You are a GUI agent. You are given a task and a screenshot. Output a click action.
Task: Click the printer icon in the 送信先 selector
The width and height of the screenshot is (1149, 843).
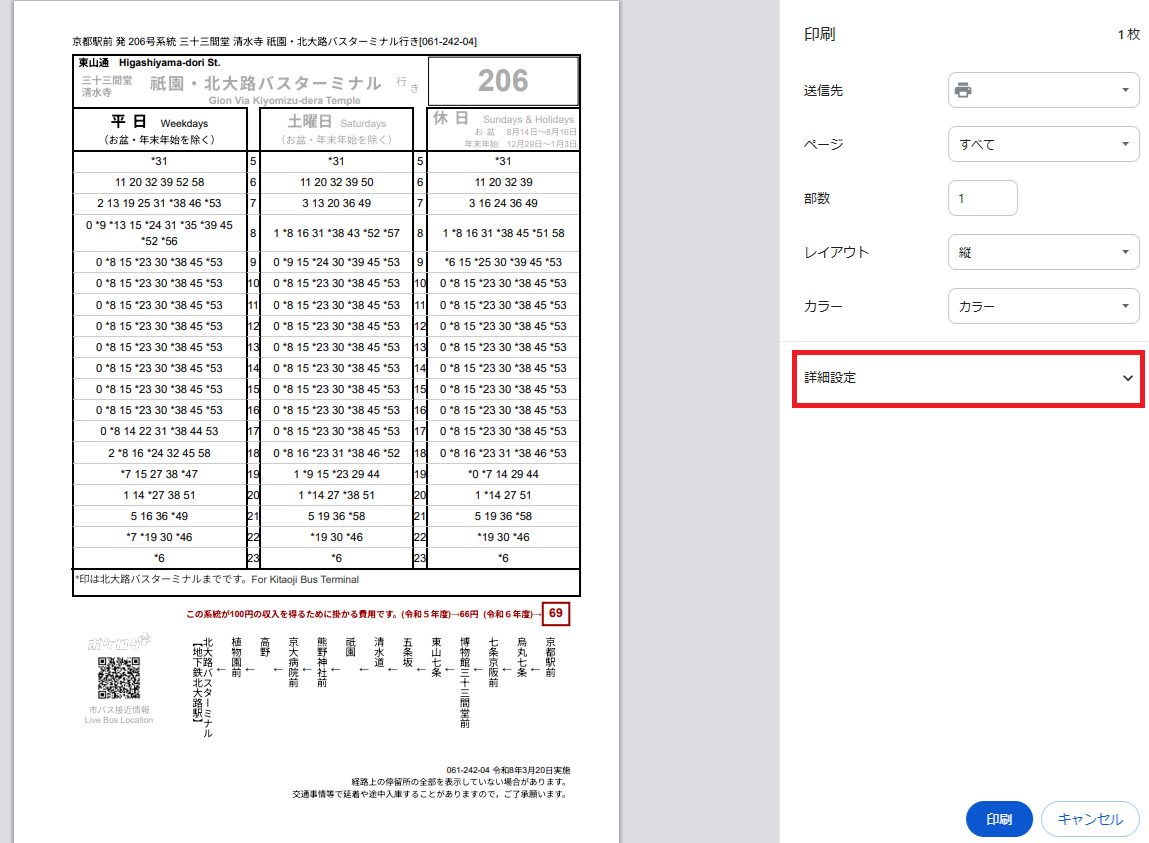tap(963, 89)
